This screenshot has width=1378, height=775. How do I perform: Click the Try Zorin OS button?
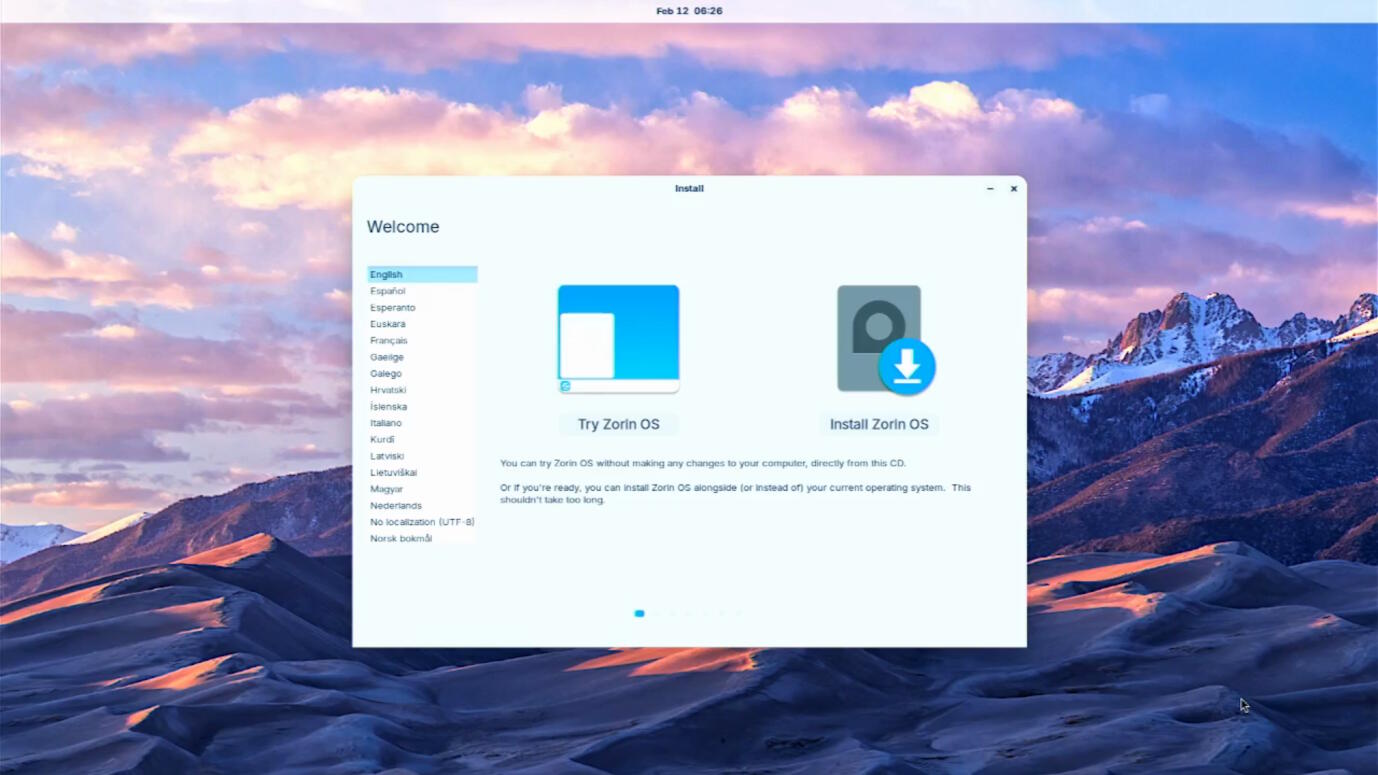[x=618, y=424]
